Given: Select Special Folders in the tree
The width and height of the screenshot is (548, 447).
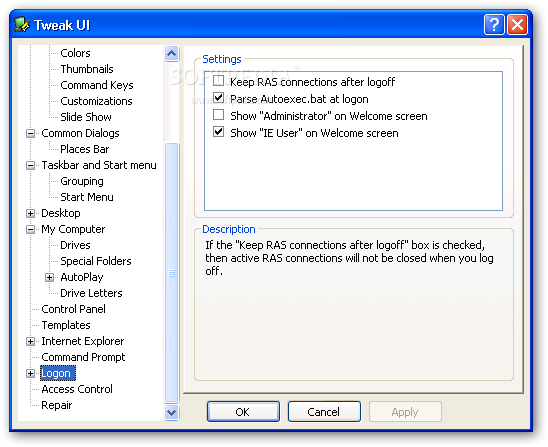Looking at the screenshot, I should point(96,261).
